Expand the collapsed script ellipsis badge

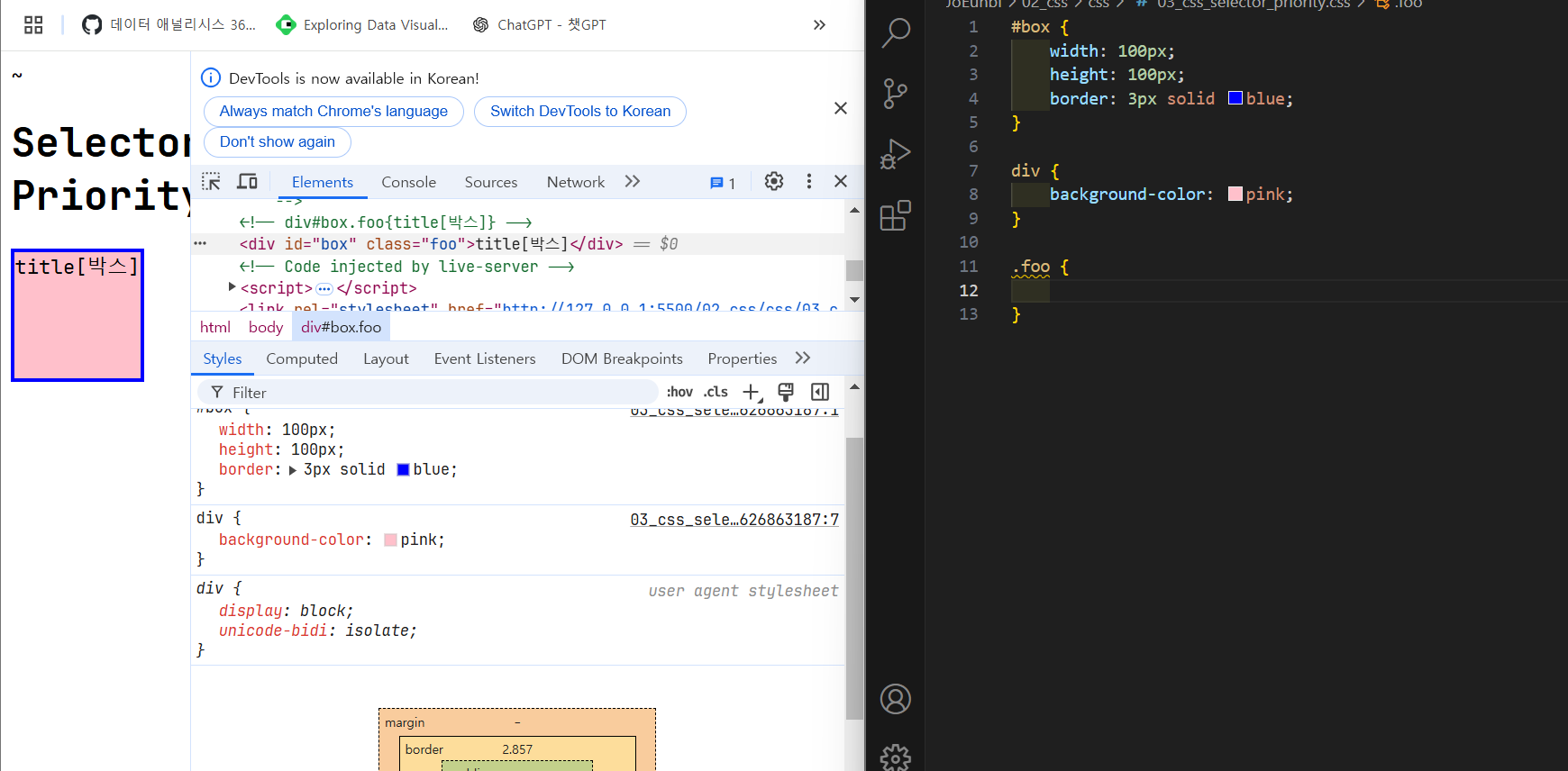(324, 288)
